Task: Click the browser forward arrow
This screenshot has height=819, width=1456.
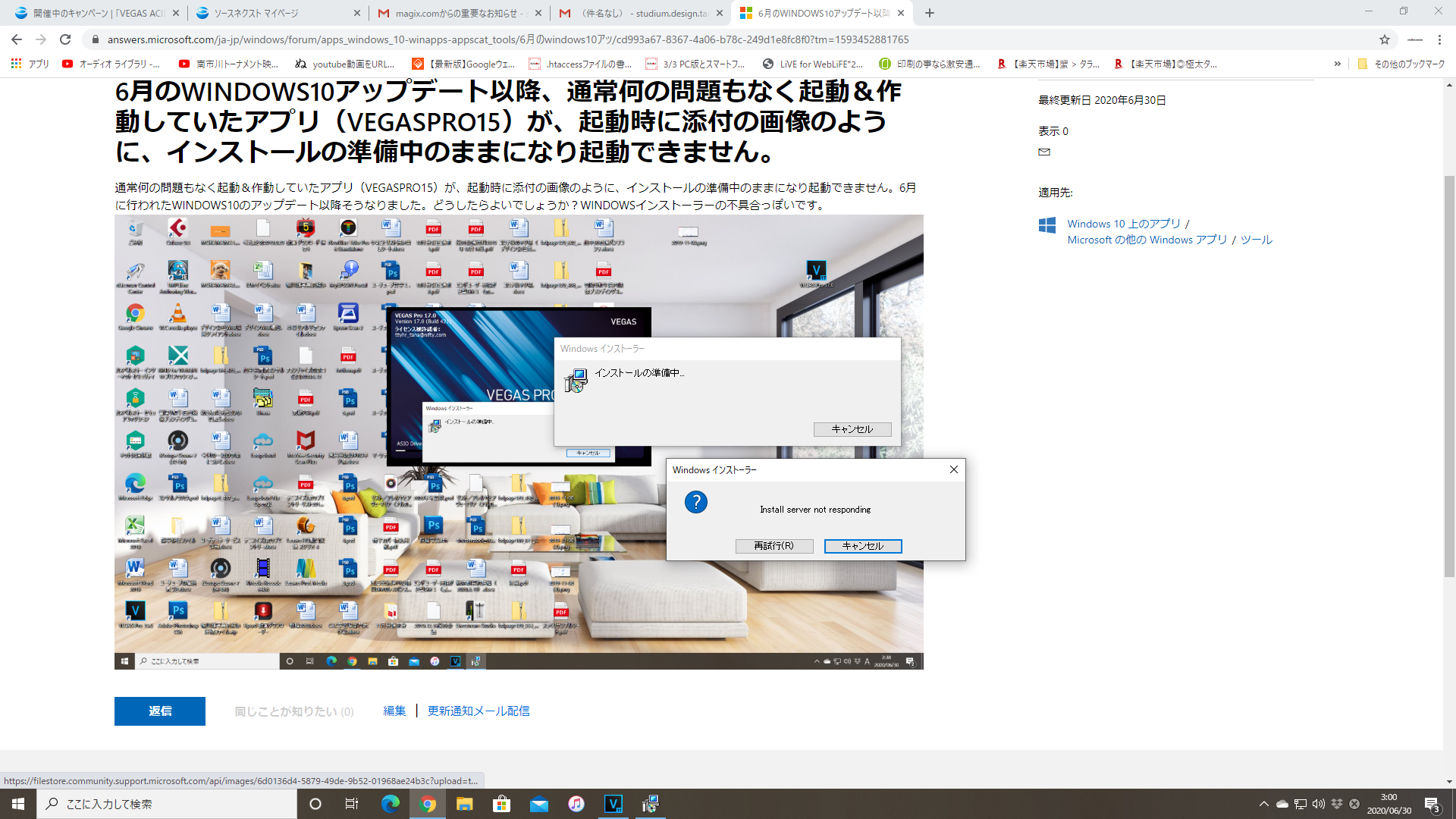Action: pyautogui.click(x=41, y=39)
